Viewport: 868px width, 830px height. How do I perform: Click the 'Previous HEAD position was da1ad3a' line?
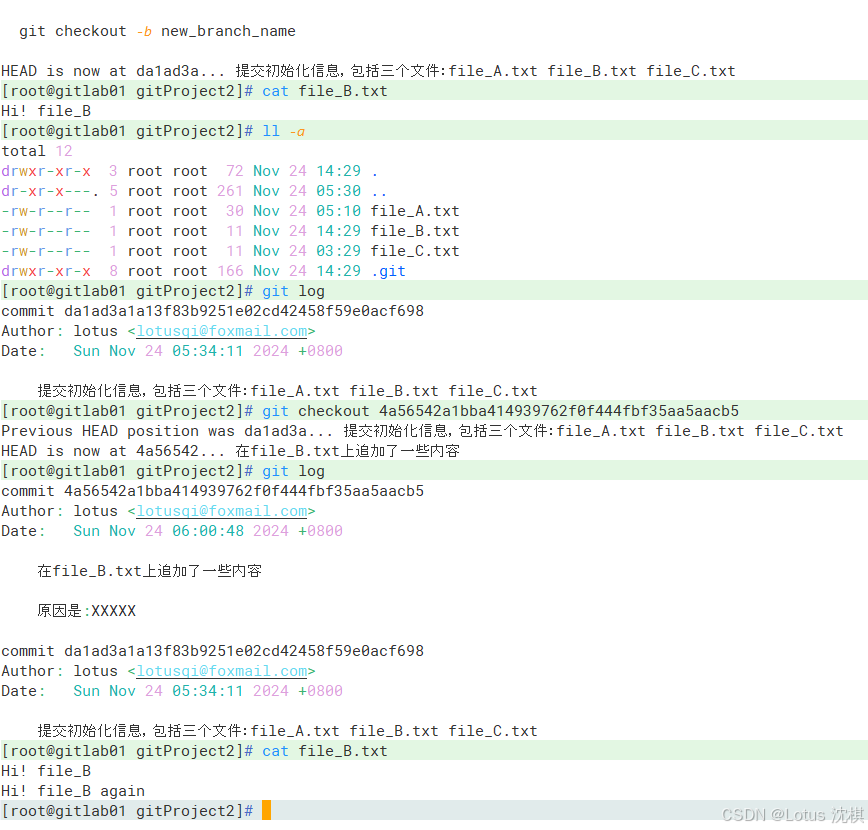click(422, 431)
